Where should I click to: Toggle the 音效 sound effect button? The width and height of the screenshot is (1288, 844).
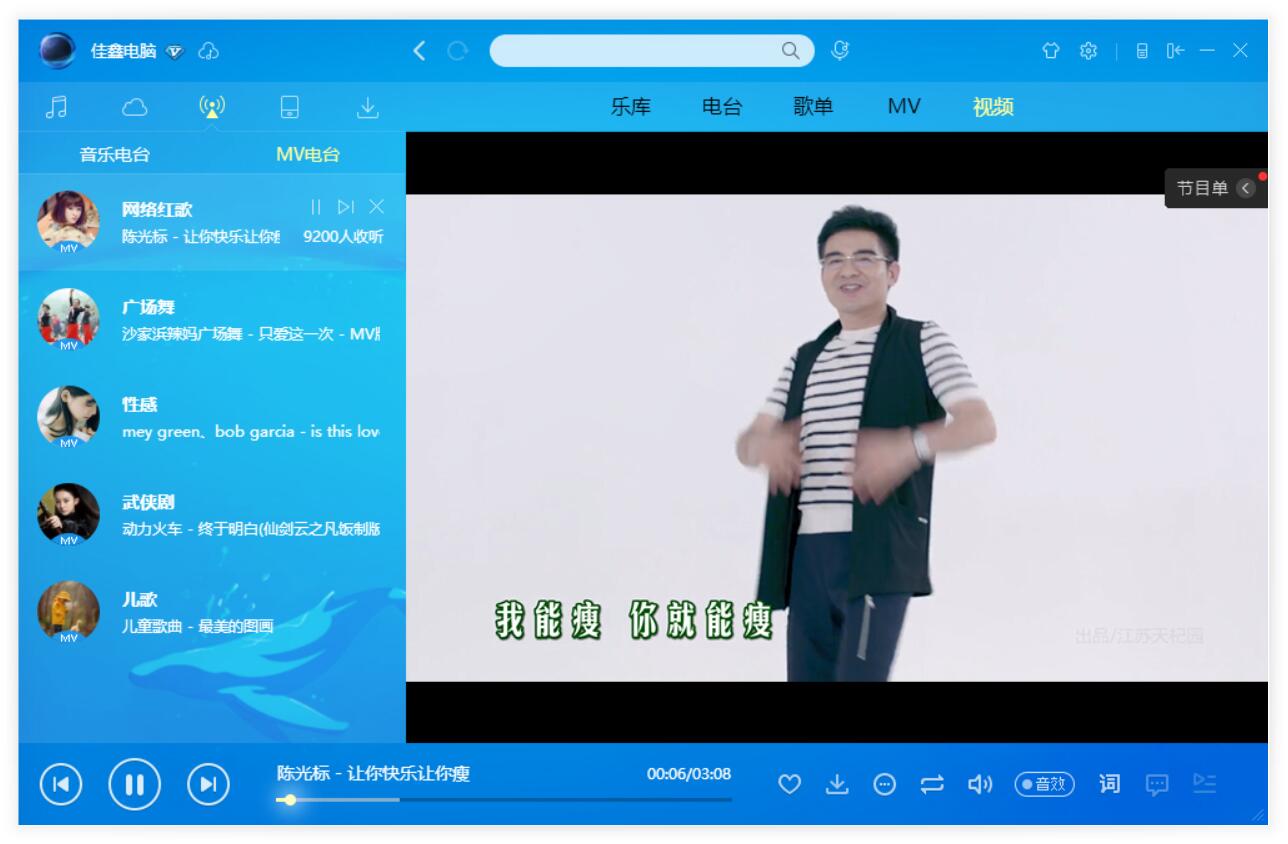[1044, 785]
